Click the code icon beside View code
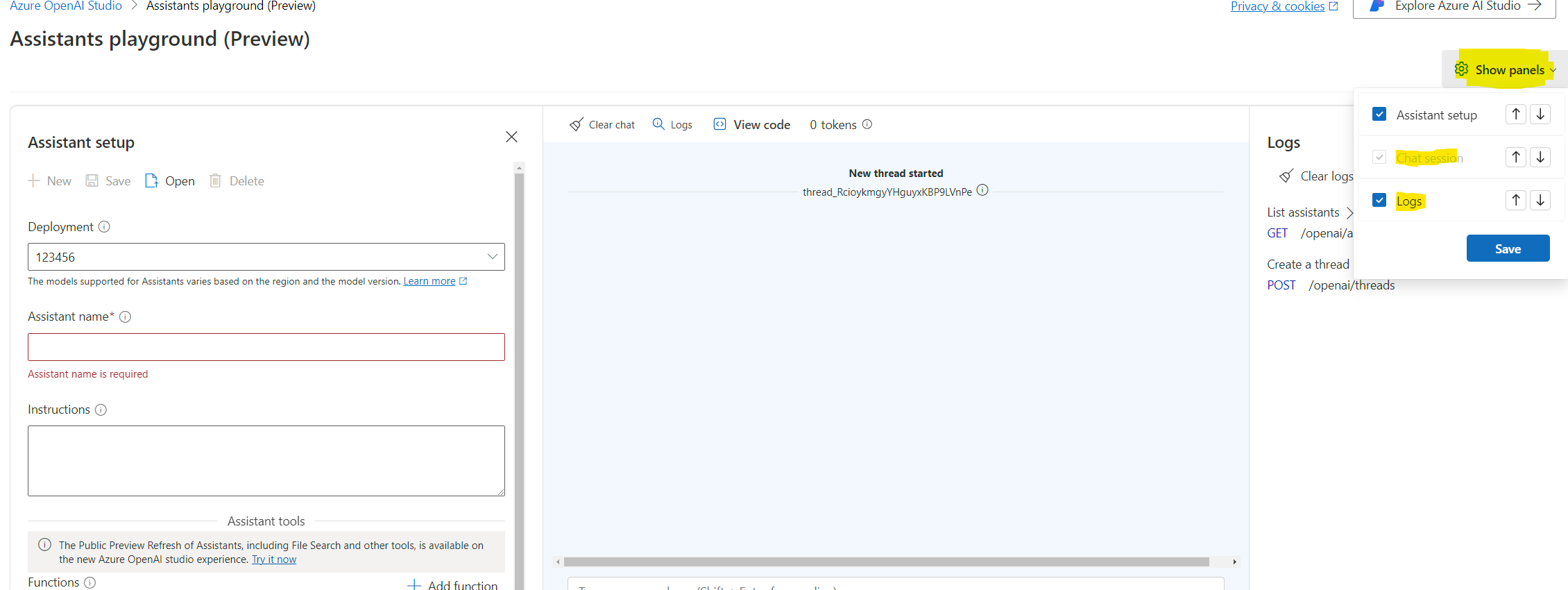The width and height of the screenshot is (1568, 590). pos(720,124)
